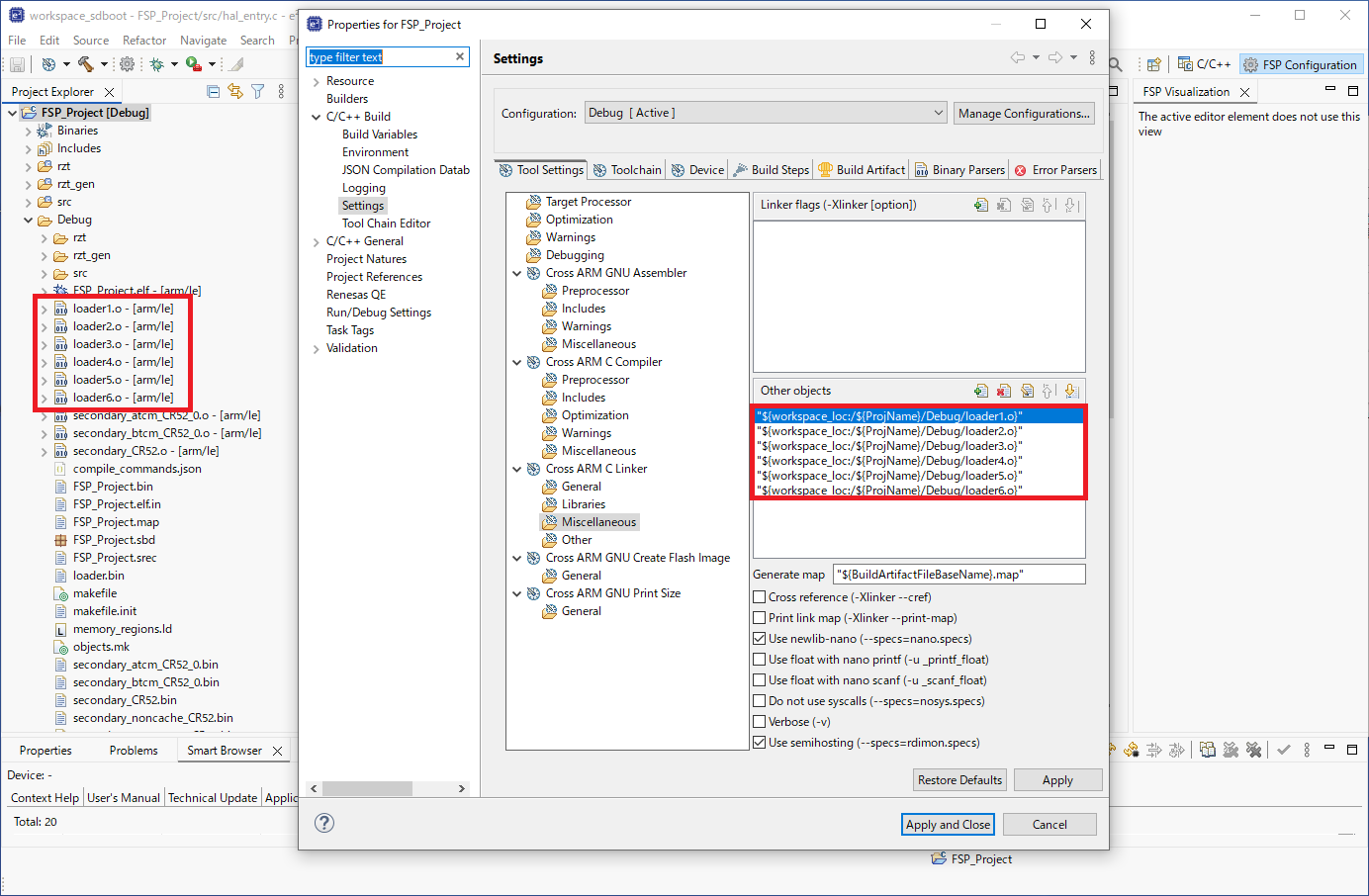The image size is (1369, 896).
Task: Move the selected object entry down
Action: pyautogui.click(x=1070, y=391)
